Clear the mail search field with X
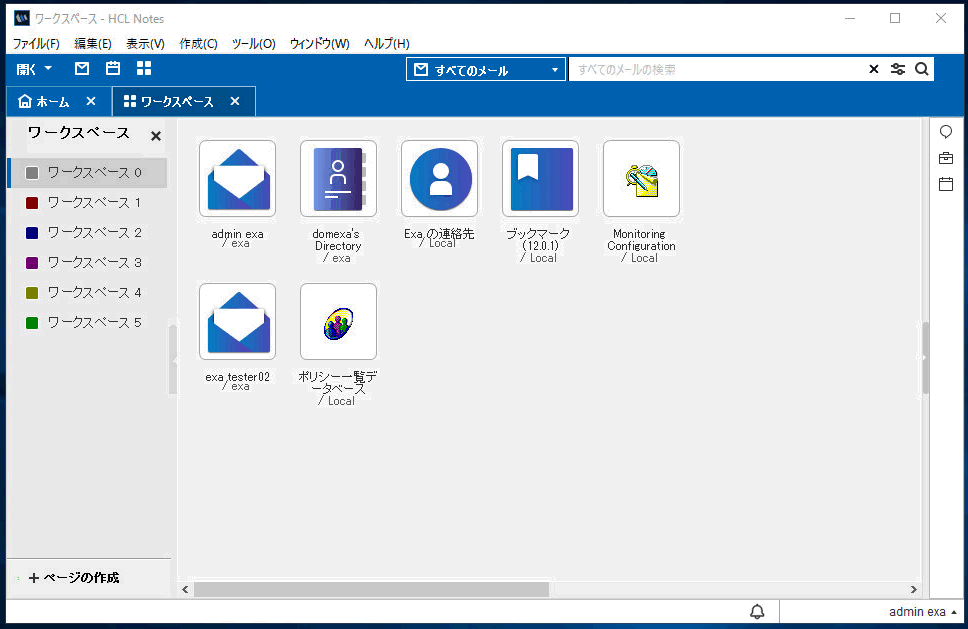The width and height of the screenshot is (968, 629). point(874,69)
